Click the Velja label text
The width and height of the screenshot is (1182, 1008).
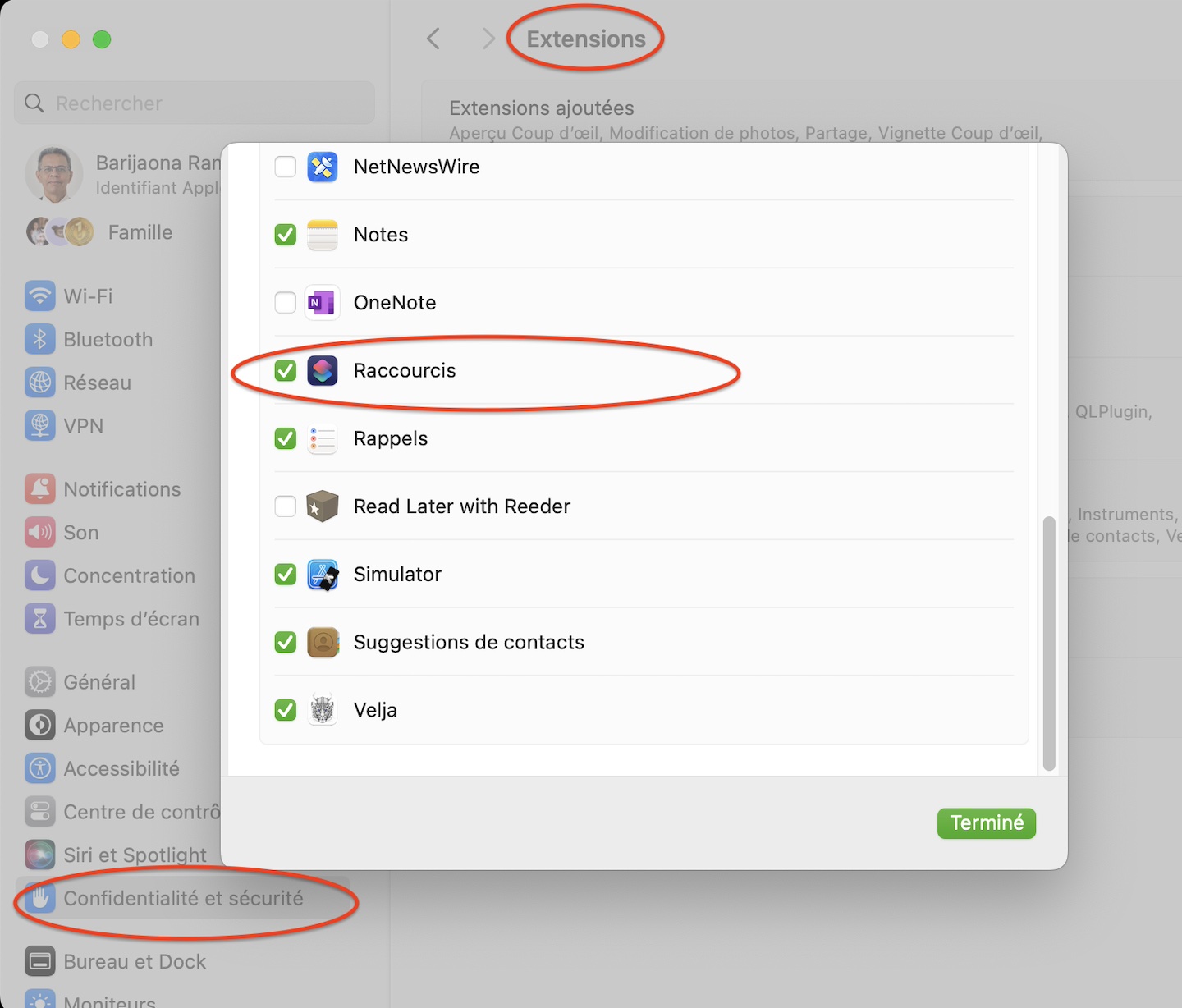coord(375,710)
